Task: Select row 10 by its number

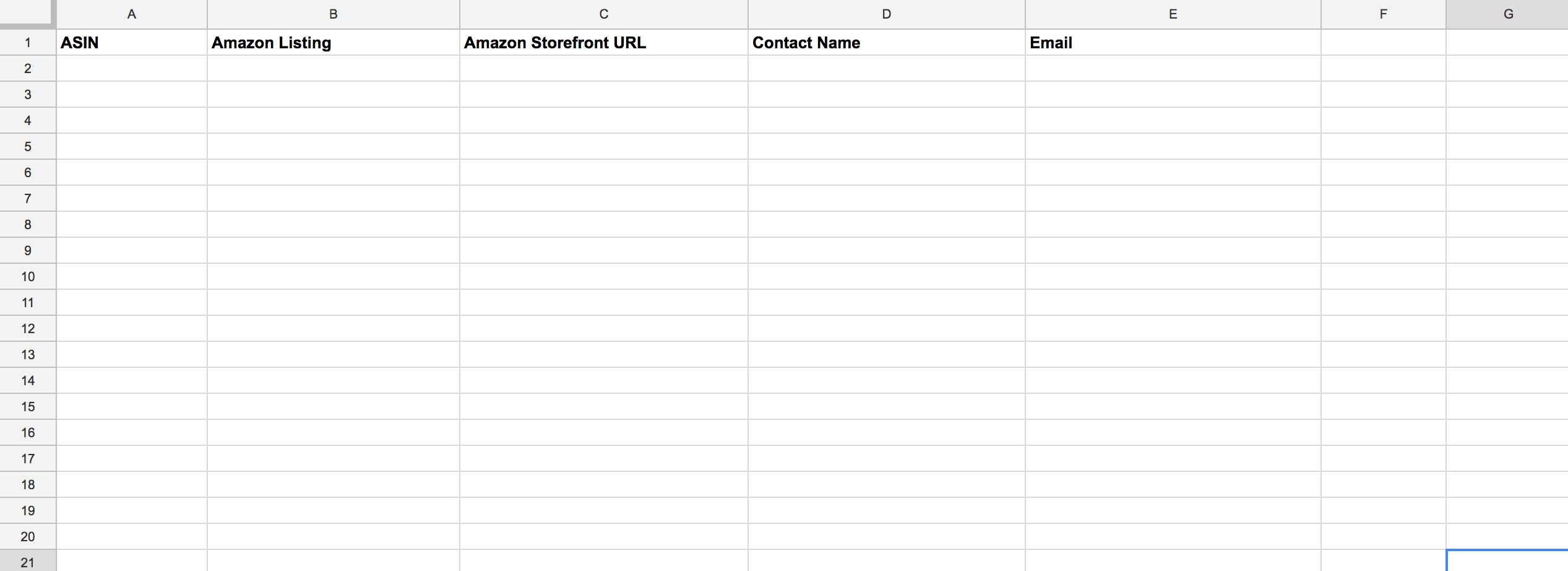Action: pyautogui.click(x=28, y=277)
